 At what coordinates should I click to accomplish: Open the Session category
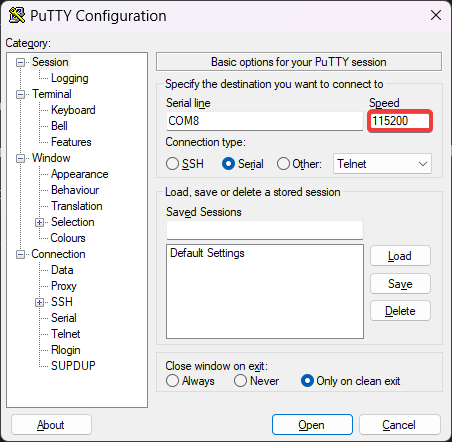tap(50, 62)
